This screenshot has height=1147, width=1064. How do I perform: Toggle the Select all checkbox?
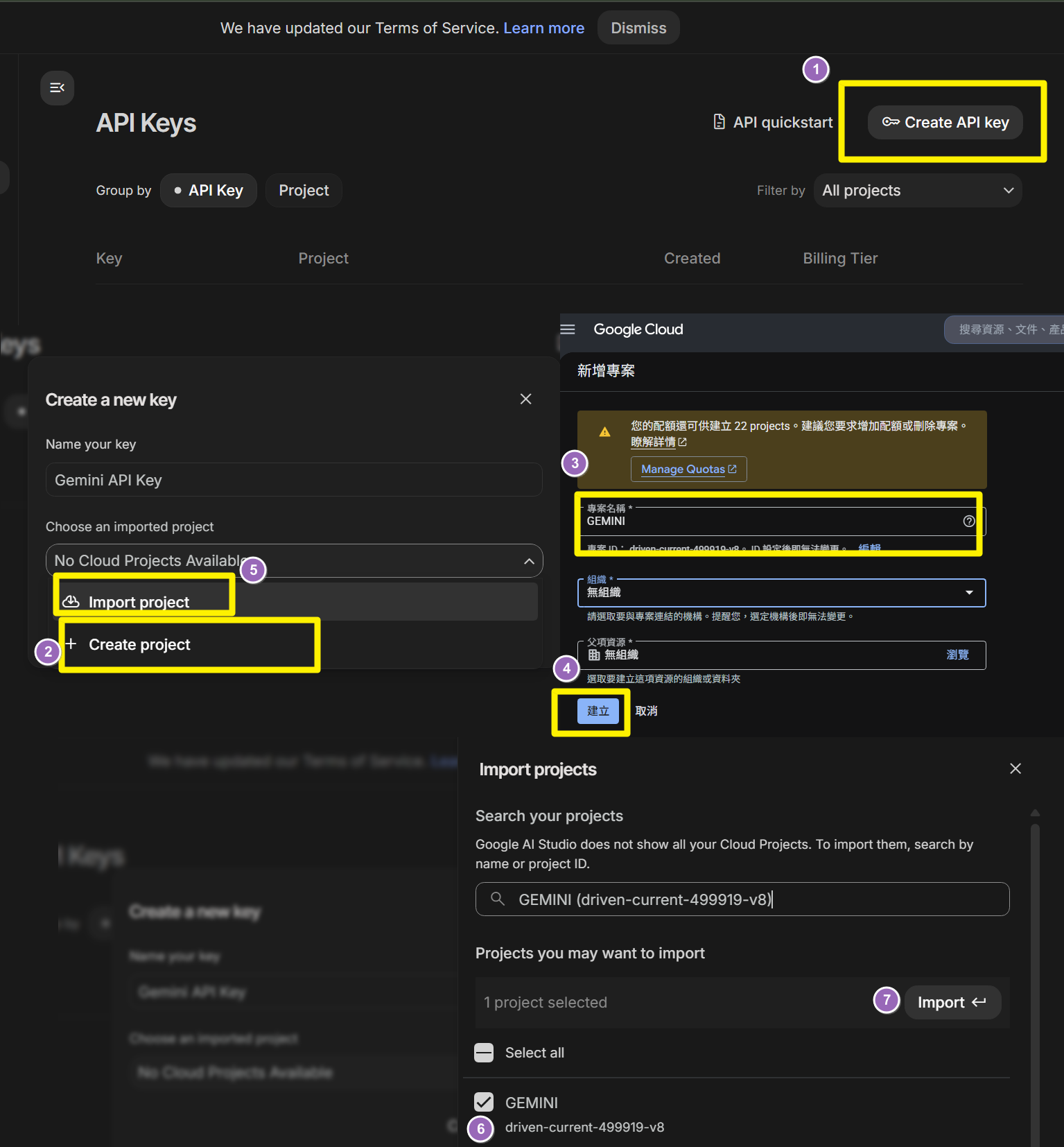(484, 1053)
